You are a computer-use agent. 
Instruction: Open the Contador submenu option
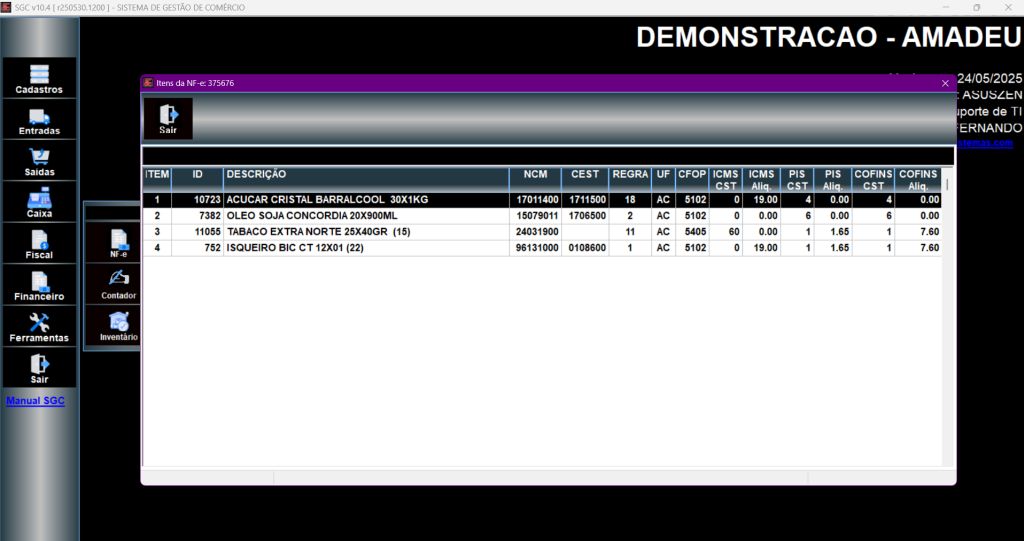click(119, 284)
